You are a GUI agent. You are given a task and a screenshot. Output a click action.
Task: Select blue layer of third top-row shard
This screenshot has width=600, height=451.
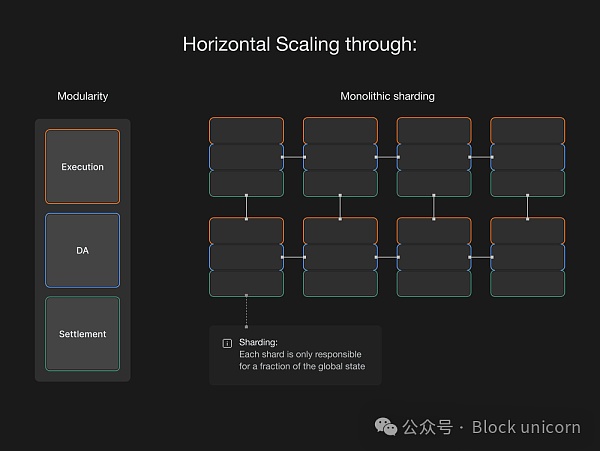pos(434,157)
